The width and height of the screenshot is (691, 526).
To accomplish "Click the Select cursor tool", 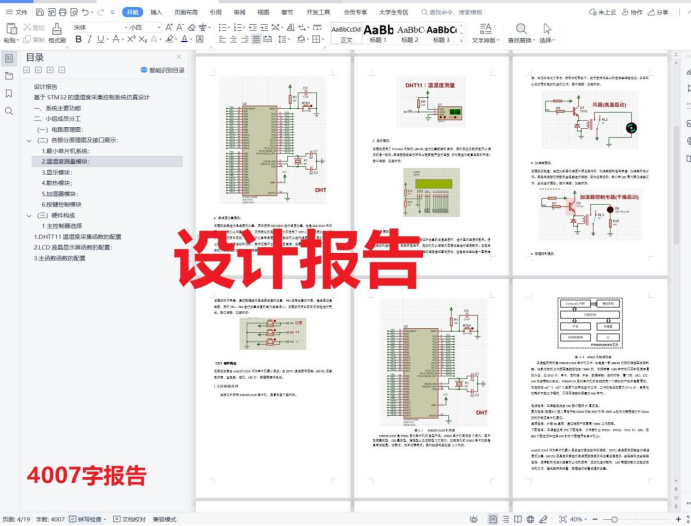I will click(x=547, y=29).
